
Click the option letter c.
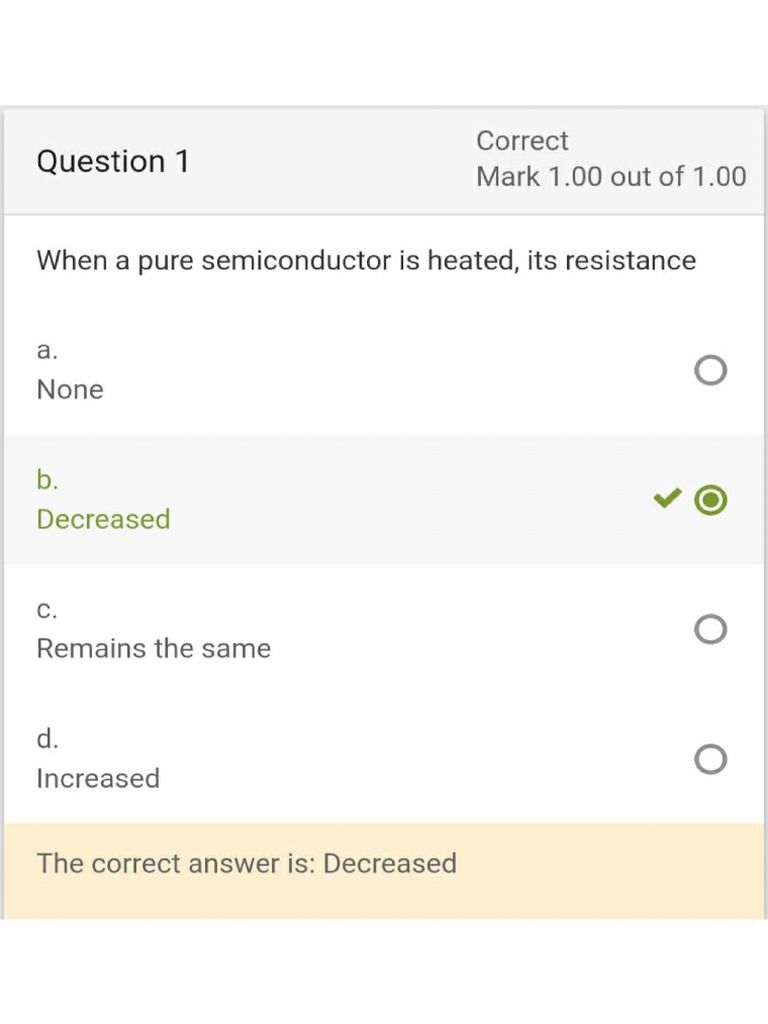tap(47, 610)
